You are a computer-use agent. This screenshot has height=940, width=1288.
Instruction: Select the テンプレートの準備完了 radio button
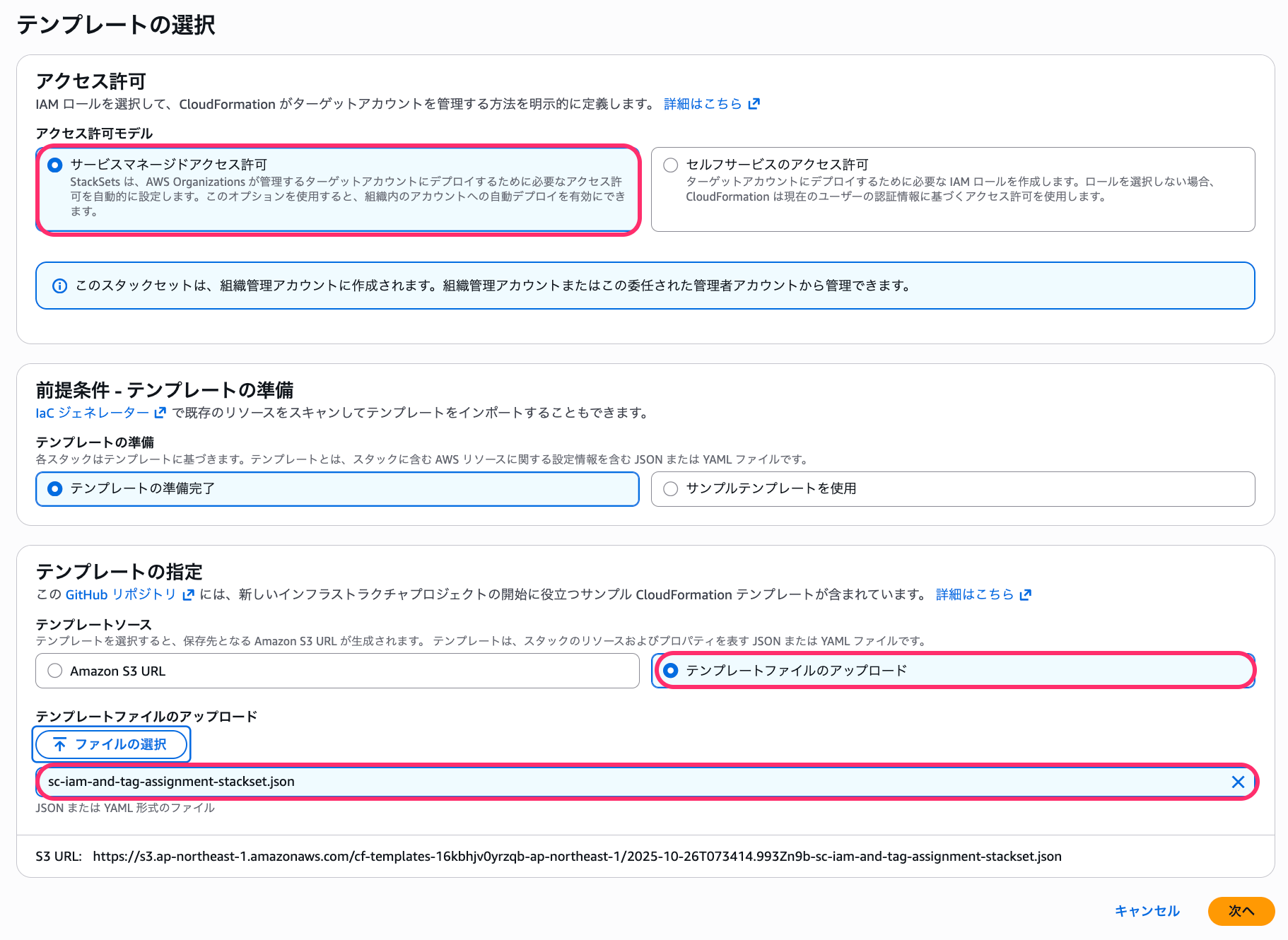tap(54, 488)
